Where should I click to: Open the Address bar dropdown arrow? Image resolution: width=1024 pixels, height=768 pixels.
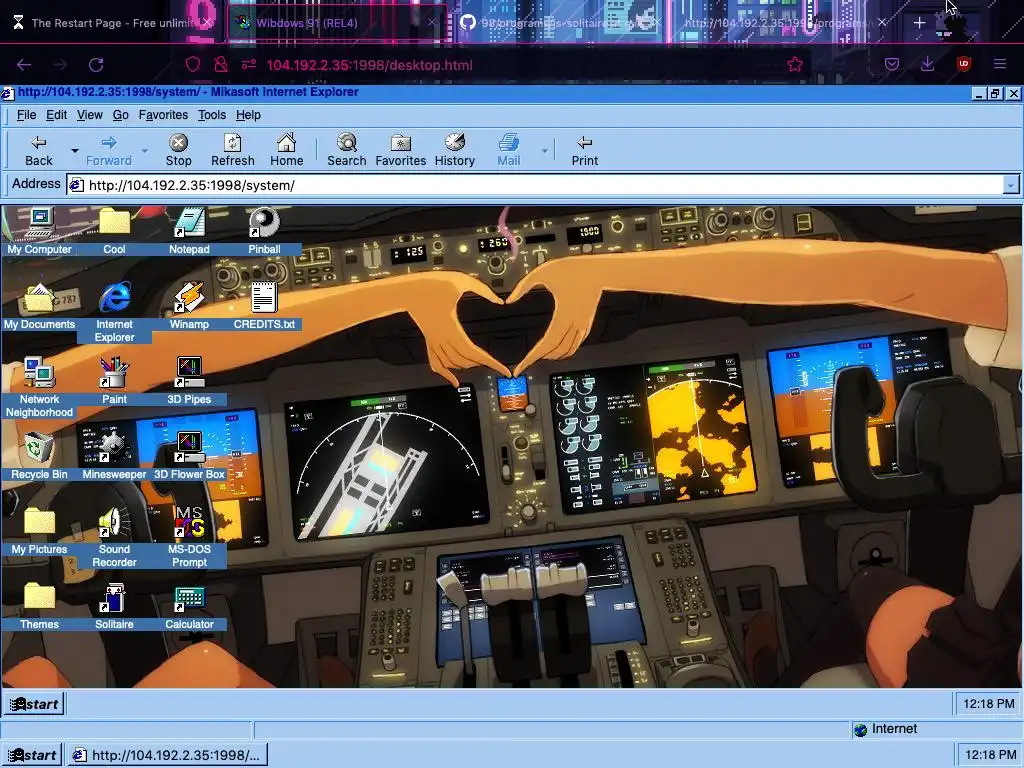tap(1010, 185)
